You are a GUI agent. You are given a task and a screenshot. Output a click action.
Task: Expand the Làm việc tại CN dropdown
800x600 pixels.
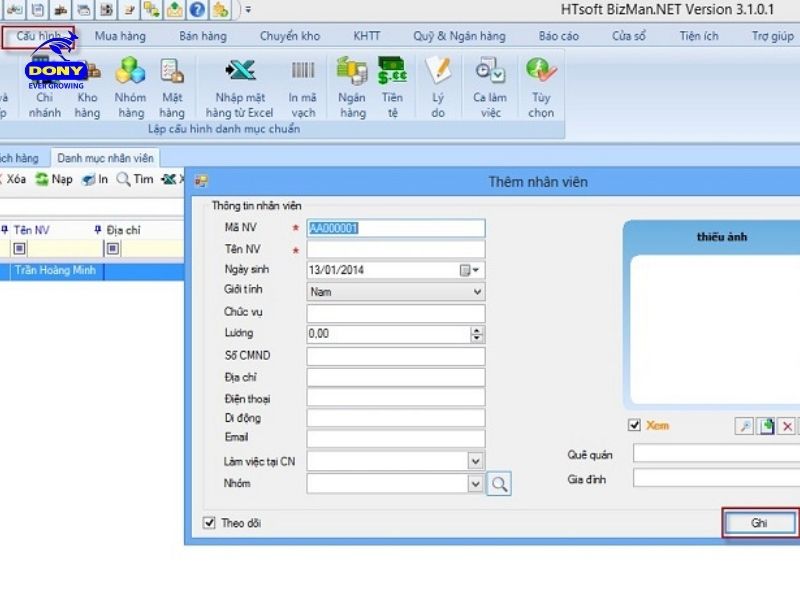pos(476,461)
